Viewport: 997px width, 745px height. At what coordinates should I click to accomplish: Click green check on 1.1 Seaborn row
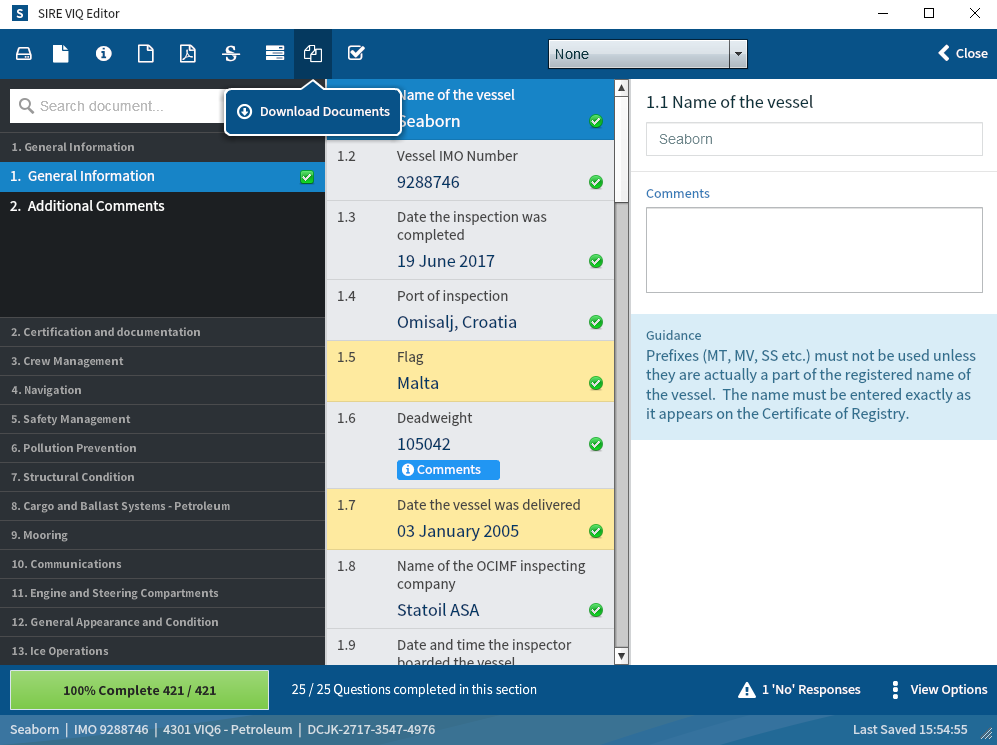point(596,121)
